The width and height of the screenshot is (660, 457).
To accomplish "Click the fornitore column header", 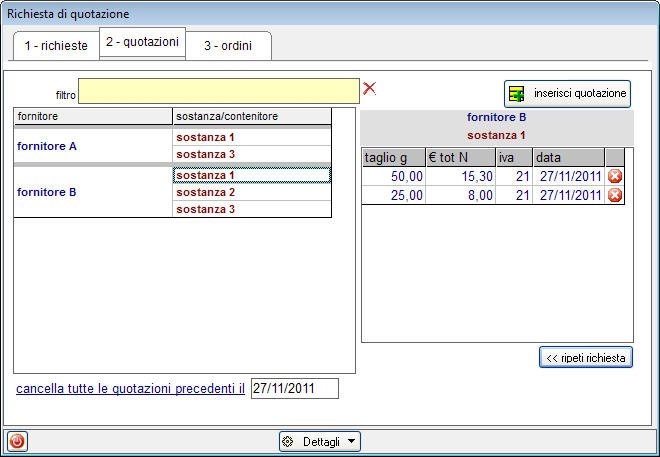I will tap(93, 116).
